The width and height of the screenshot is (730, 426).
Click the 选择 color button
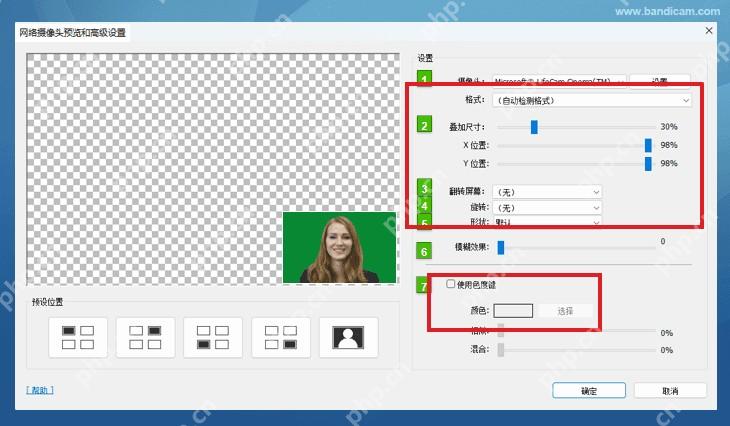click(x=565, y=311)
